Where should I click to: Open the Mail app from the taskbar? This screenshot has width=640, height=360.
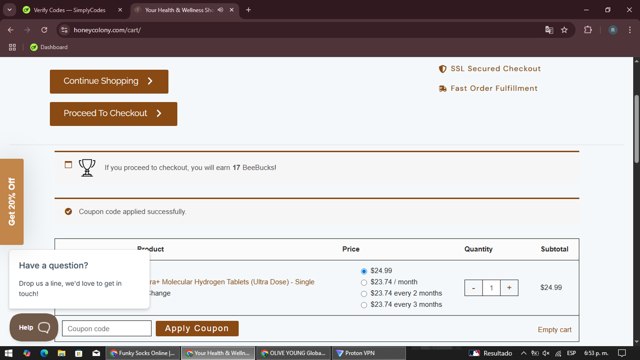click(x=96, y=353)
